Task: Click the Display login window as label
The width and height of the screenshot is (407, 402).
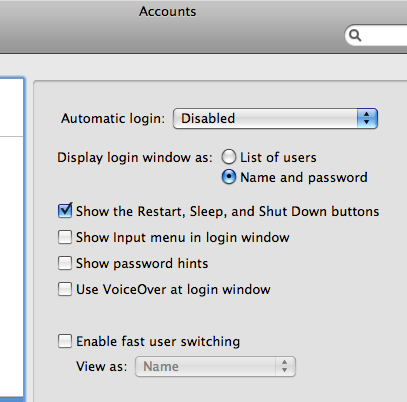Action: [135, 157]
